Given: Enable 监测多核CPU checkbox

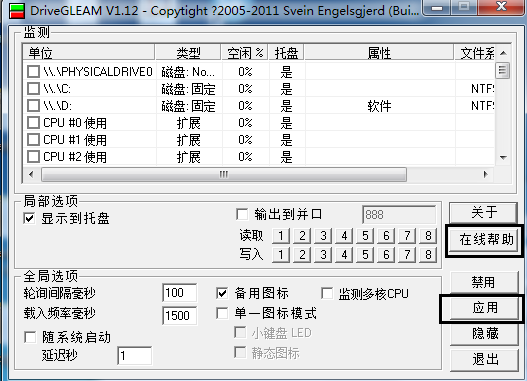Looking at the screenshot, I should coord(327,293).
